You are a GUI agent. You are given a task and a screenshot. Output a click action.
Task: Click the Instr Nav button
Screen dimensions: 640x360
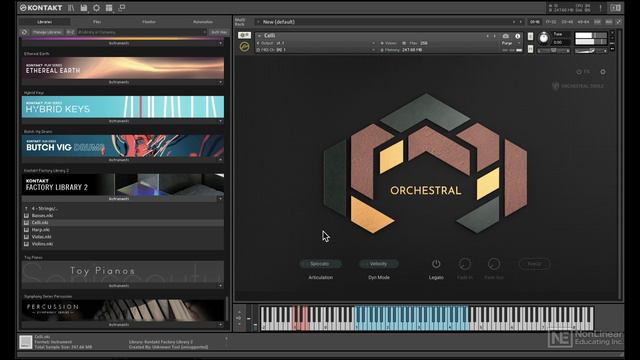[x=219, y=32]
